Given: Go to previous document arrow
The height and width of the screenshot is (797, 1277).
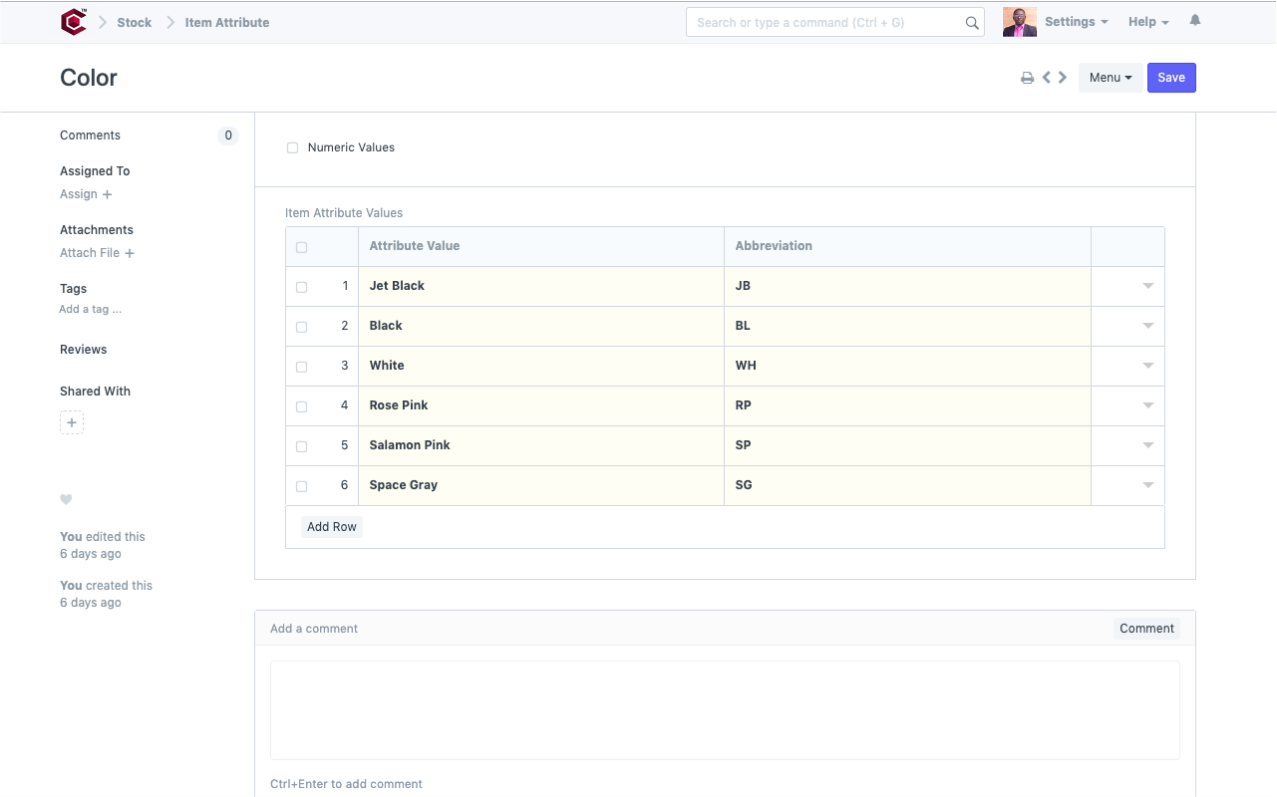Looking at the screenshot, I should (1046, 77).
